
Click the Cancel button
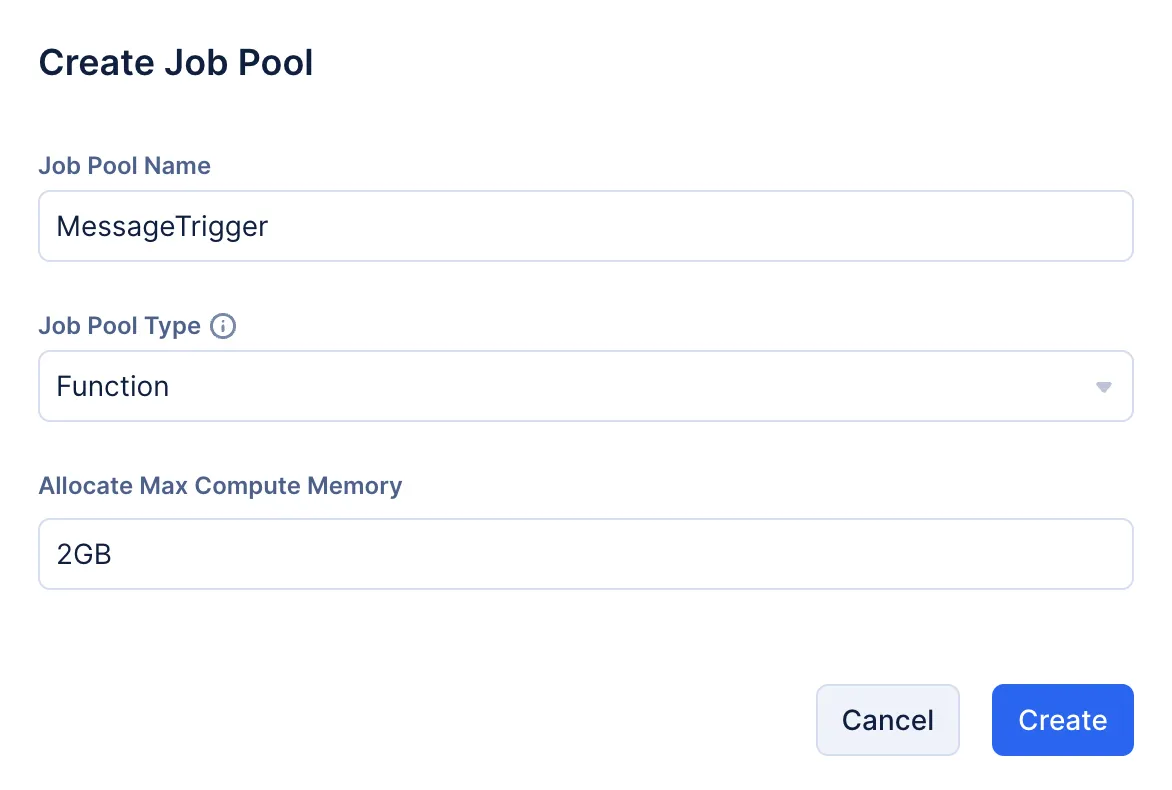pos(887,720)
